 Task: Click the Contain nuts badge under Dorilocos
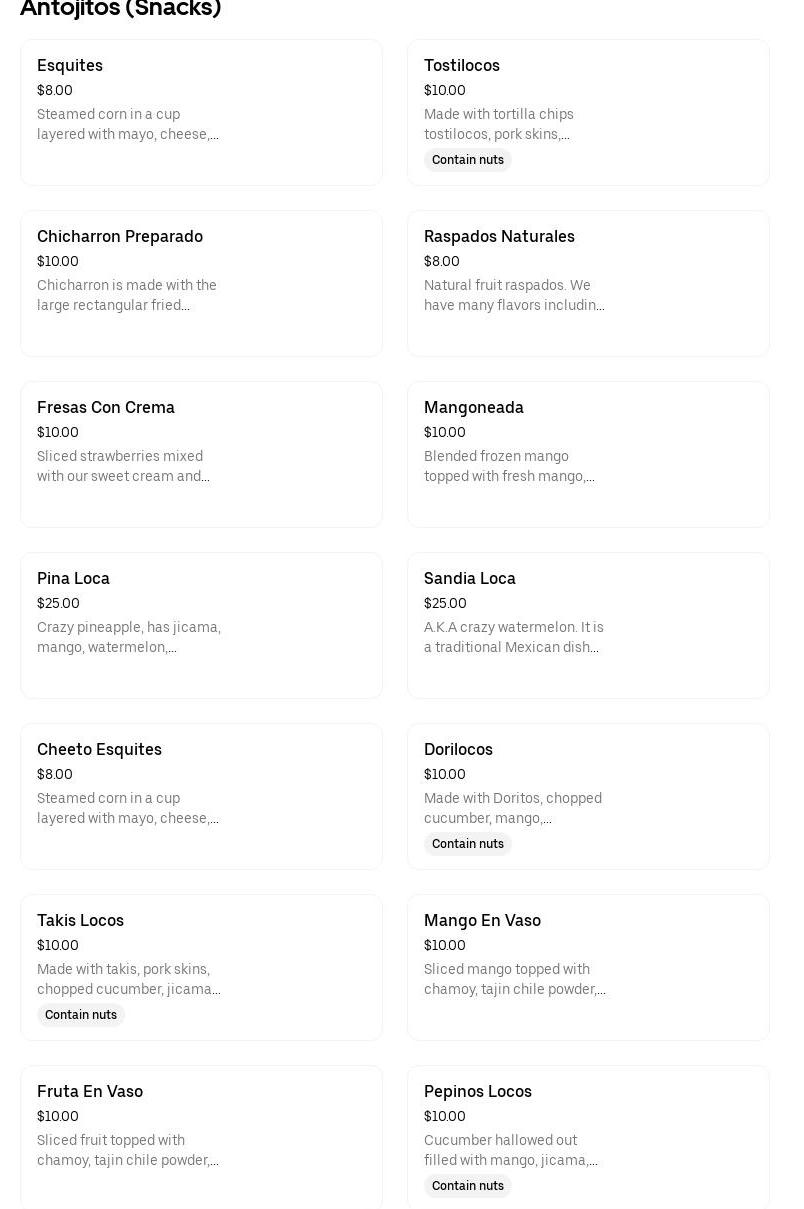point(468,844)
